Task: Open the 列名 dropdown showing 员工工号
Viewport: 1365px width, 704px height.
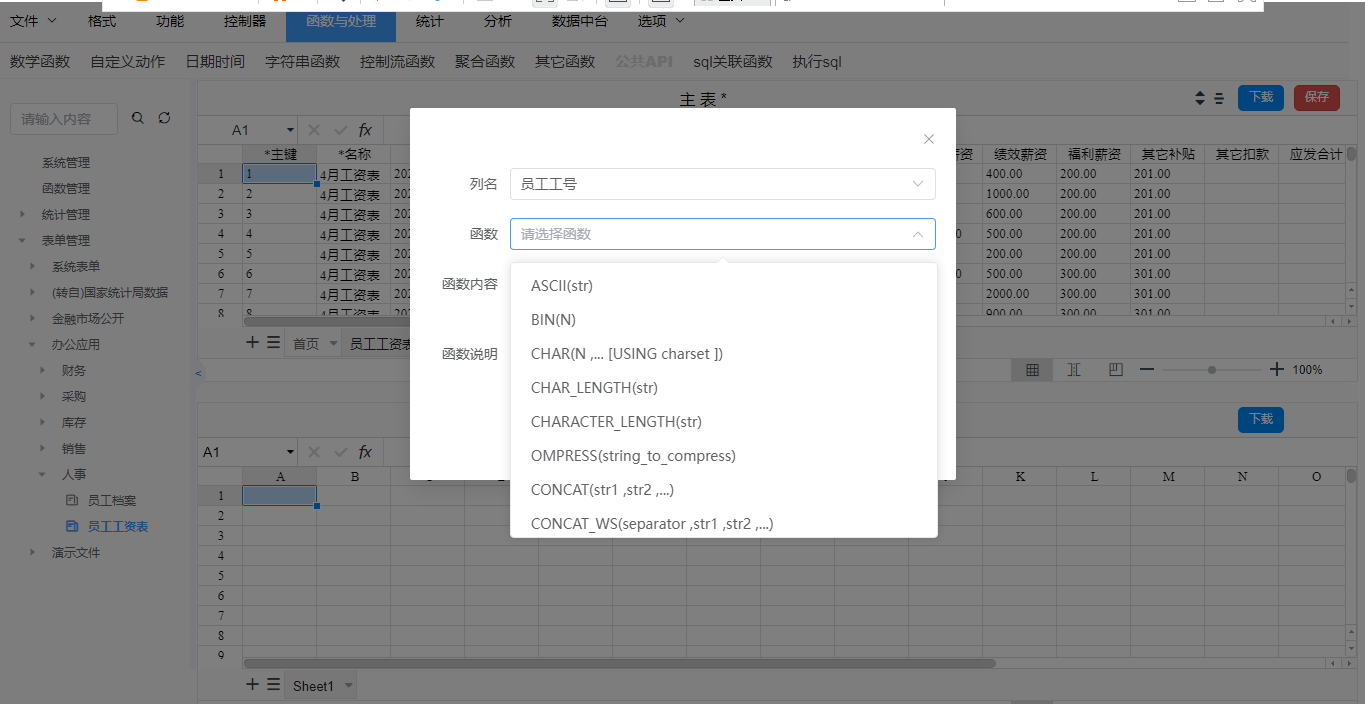Action: coord(722,184)
